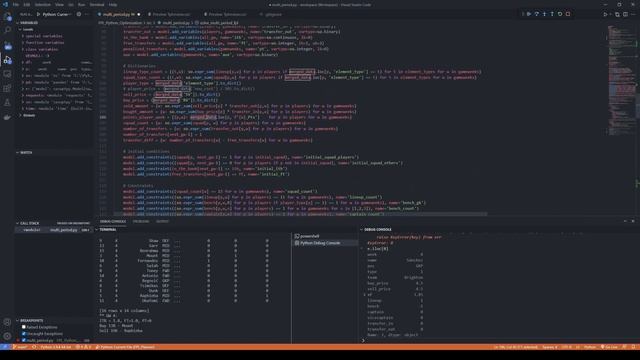Click the master branch in the status bar
The height and width of the screenshot is (360, 640).
(20, 347)
